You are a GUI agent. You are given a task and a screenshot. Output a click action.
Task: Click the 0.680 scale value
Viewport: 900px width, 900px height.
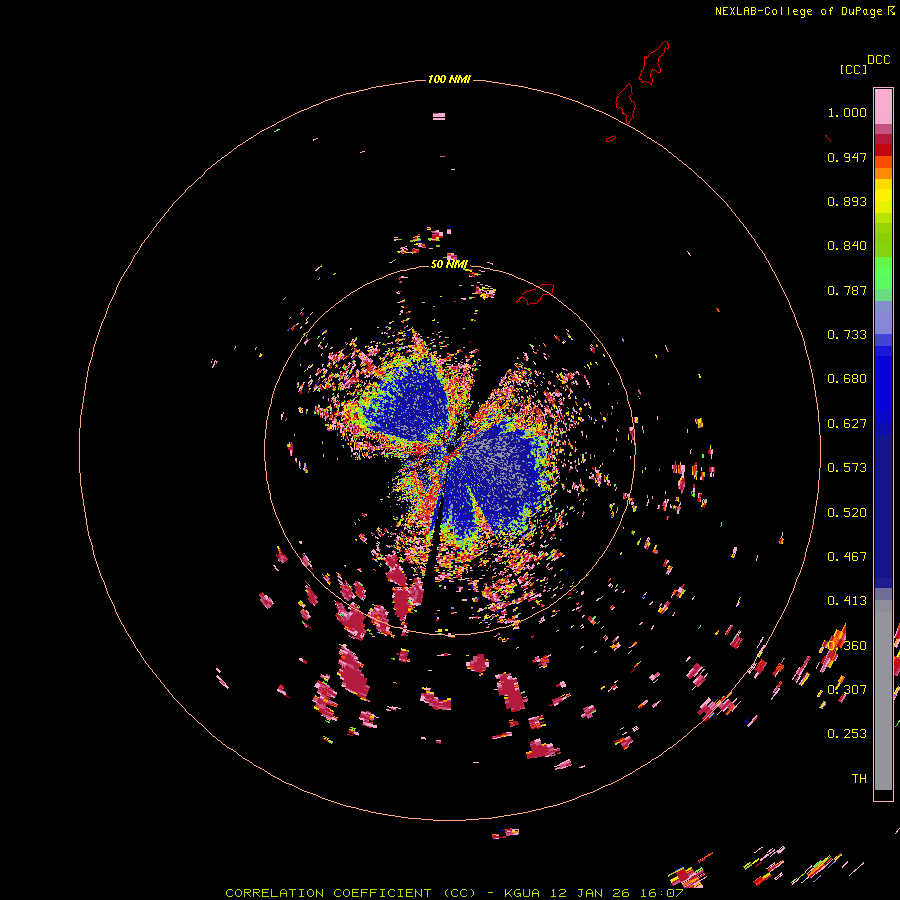(847, 379)
